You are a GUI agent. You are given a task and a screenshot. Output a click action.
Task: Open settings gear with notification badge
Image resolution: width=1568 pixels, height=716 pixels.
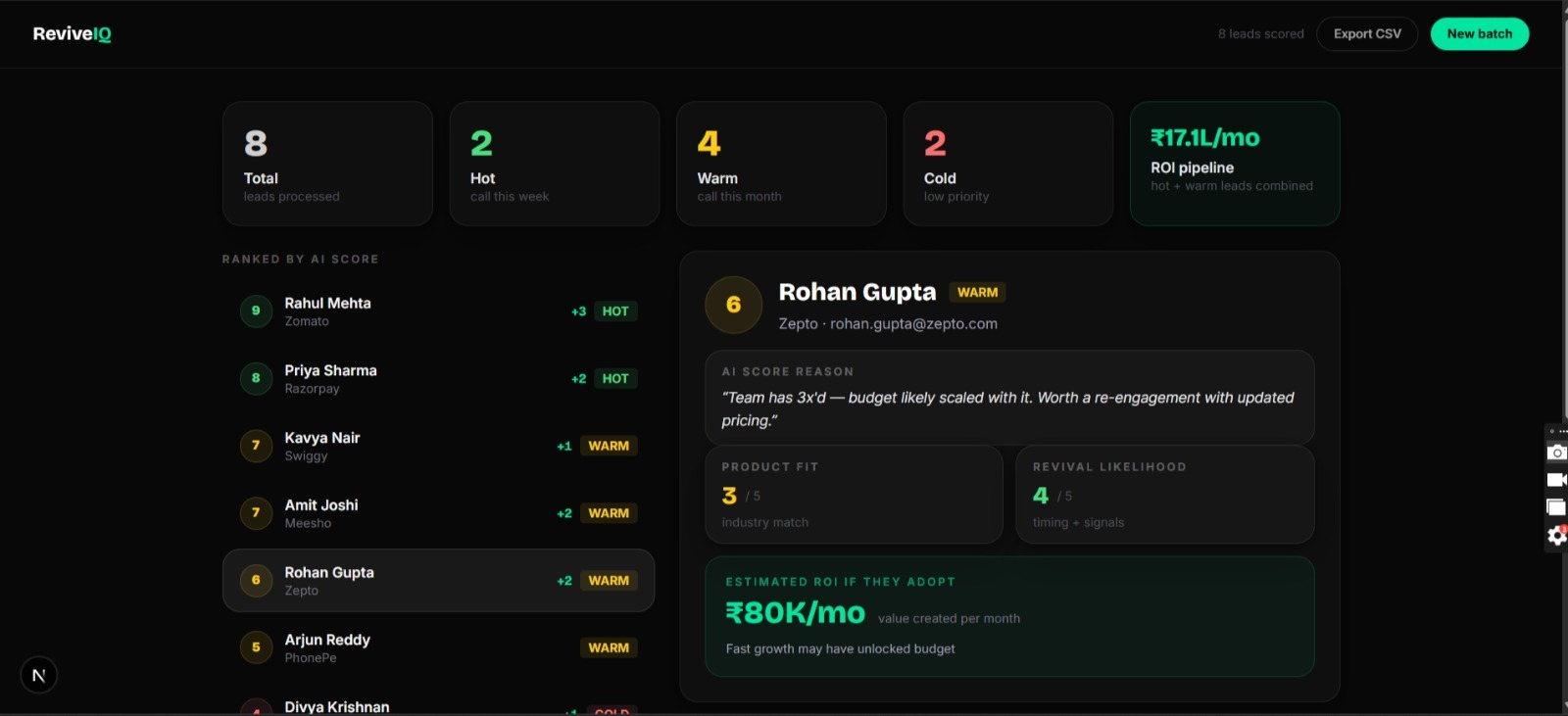coord(1556,535)
